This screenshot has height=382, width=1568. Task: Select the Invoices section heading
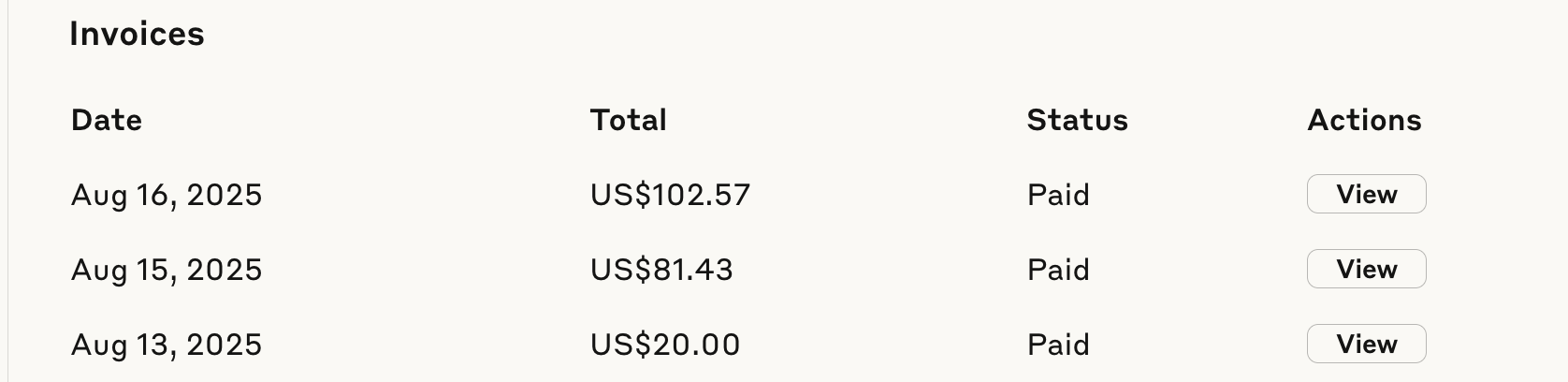click(x=137, y=34)
